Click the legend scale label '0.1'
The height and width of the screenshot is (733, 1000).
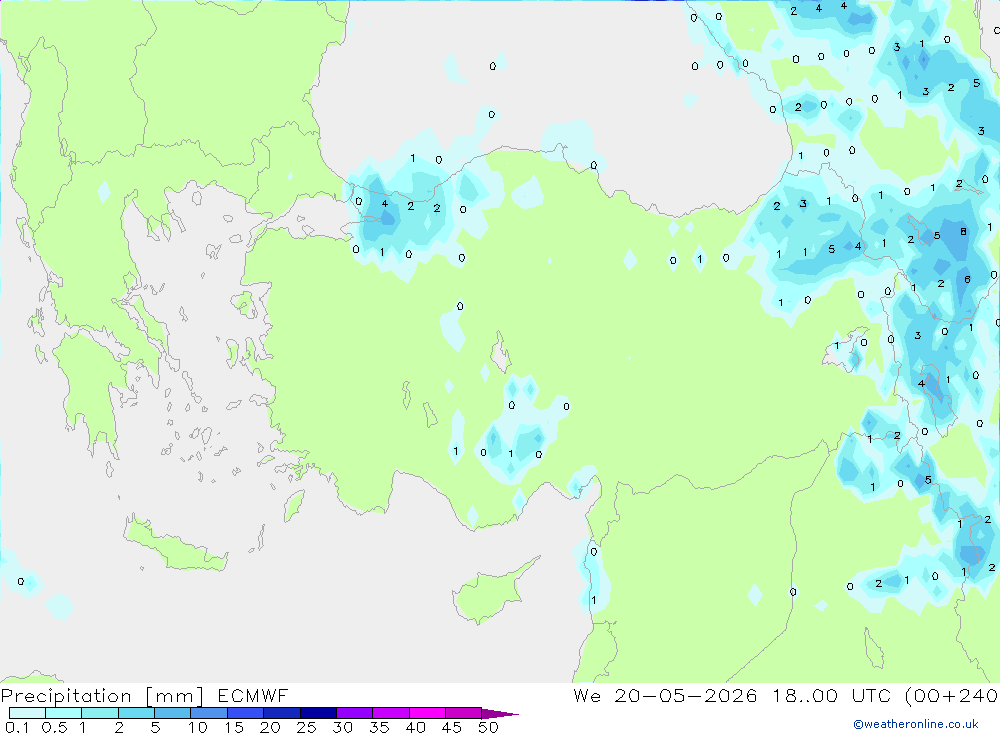(17, 727)
